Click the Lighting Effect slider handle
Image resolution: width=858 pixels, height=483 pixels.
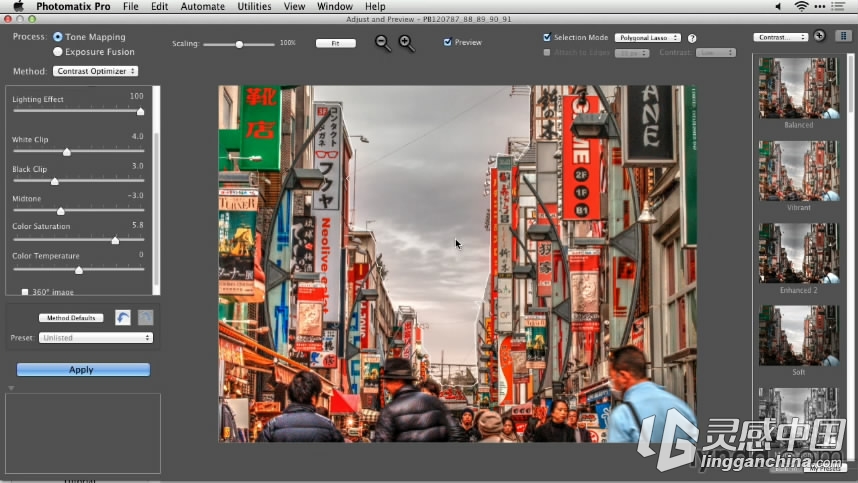pos(141,112)
